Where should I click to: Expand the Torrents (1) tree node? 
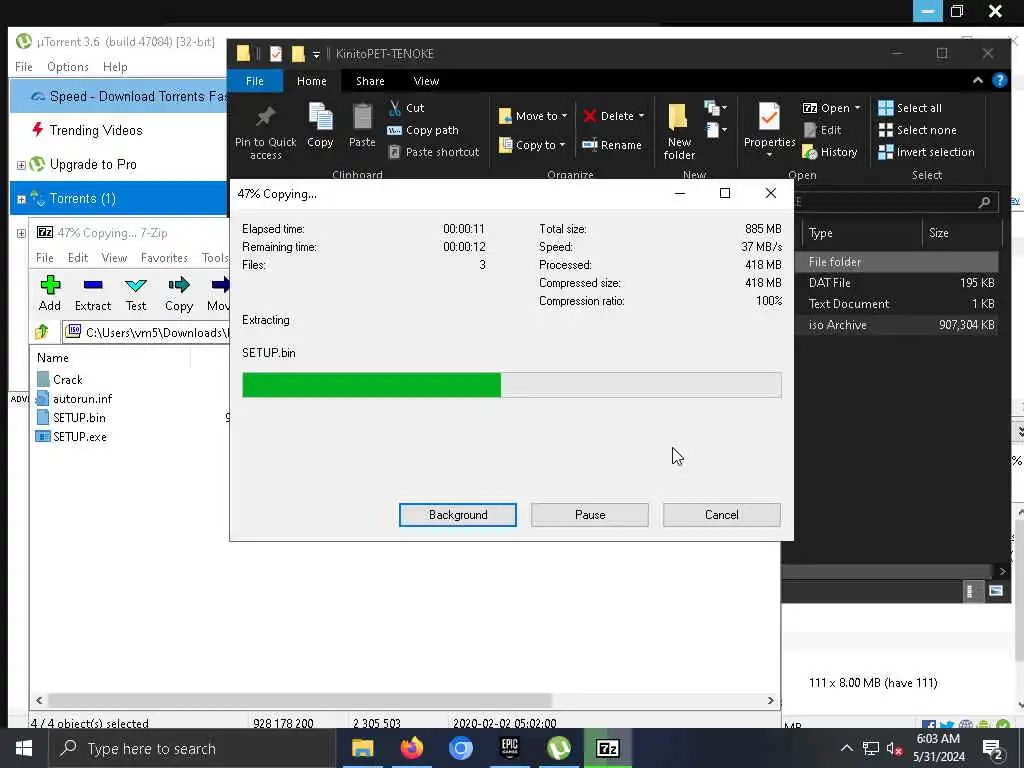click(x=21, y=199)
